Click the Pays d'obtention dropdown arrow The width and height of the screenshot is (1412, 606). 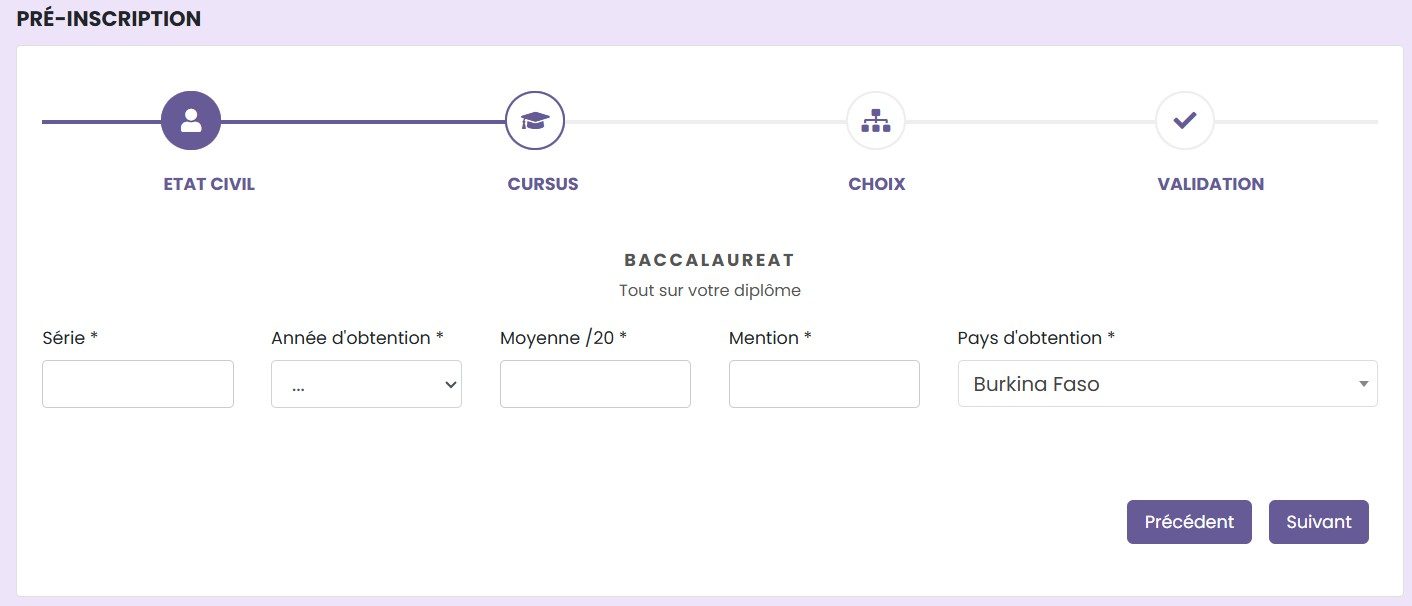tap(1363, 384)
